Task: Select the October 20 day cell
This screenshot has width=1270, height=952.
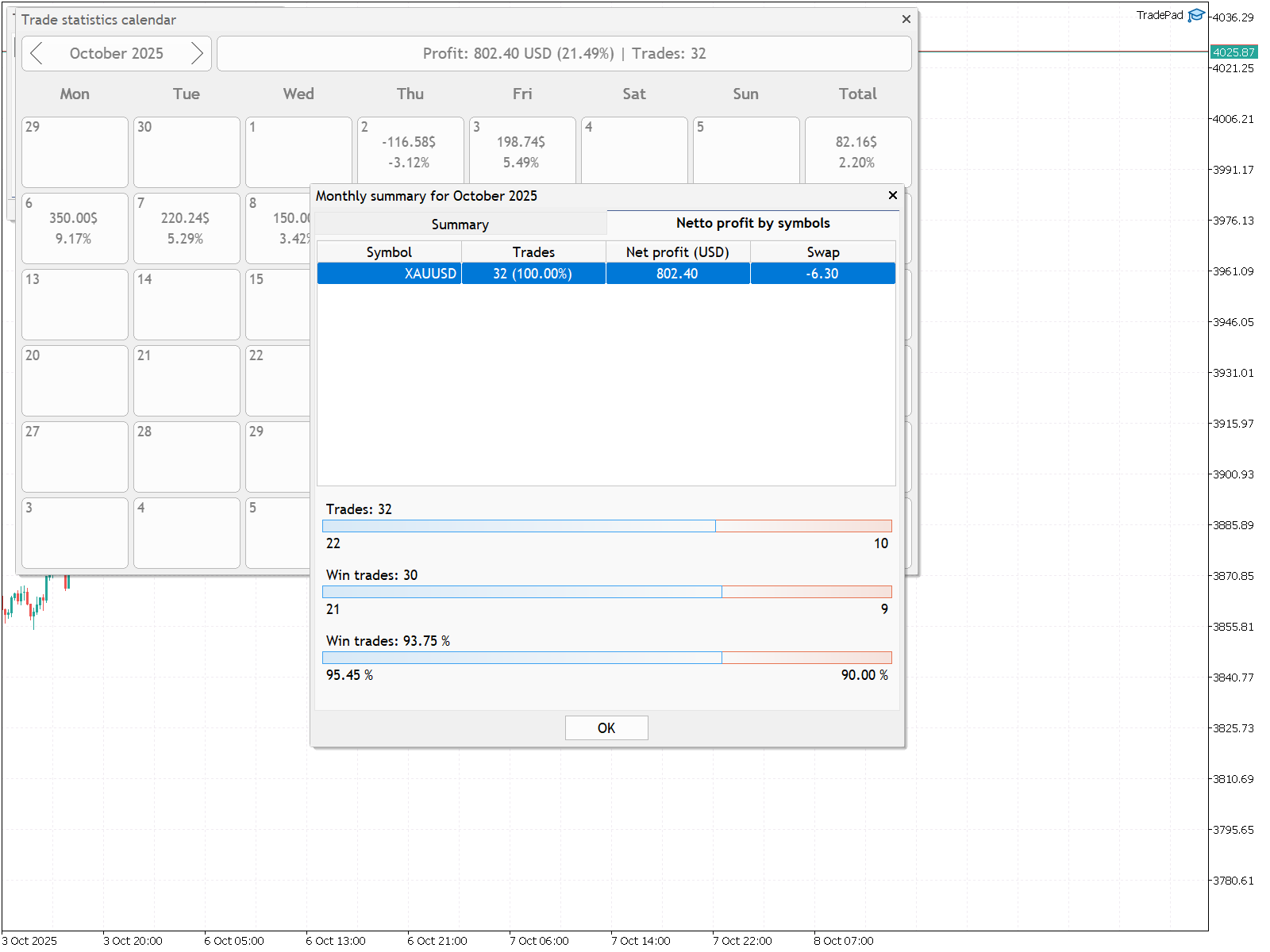Action: point(75,381)
